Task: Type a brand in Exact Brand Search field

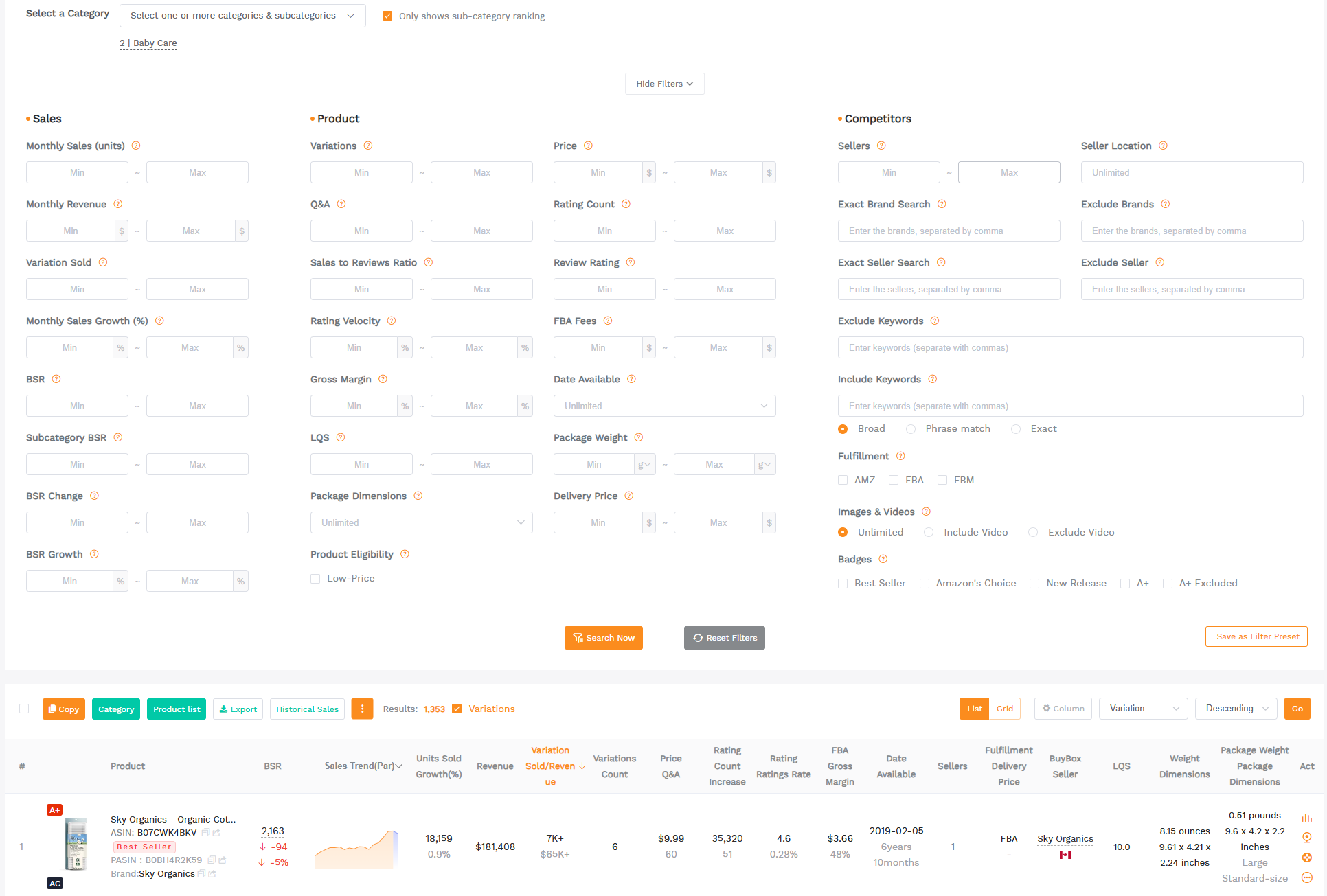Action: click(948, 231)
